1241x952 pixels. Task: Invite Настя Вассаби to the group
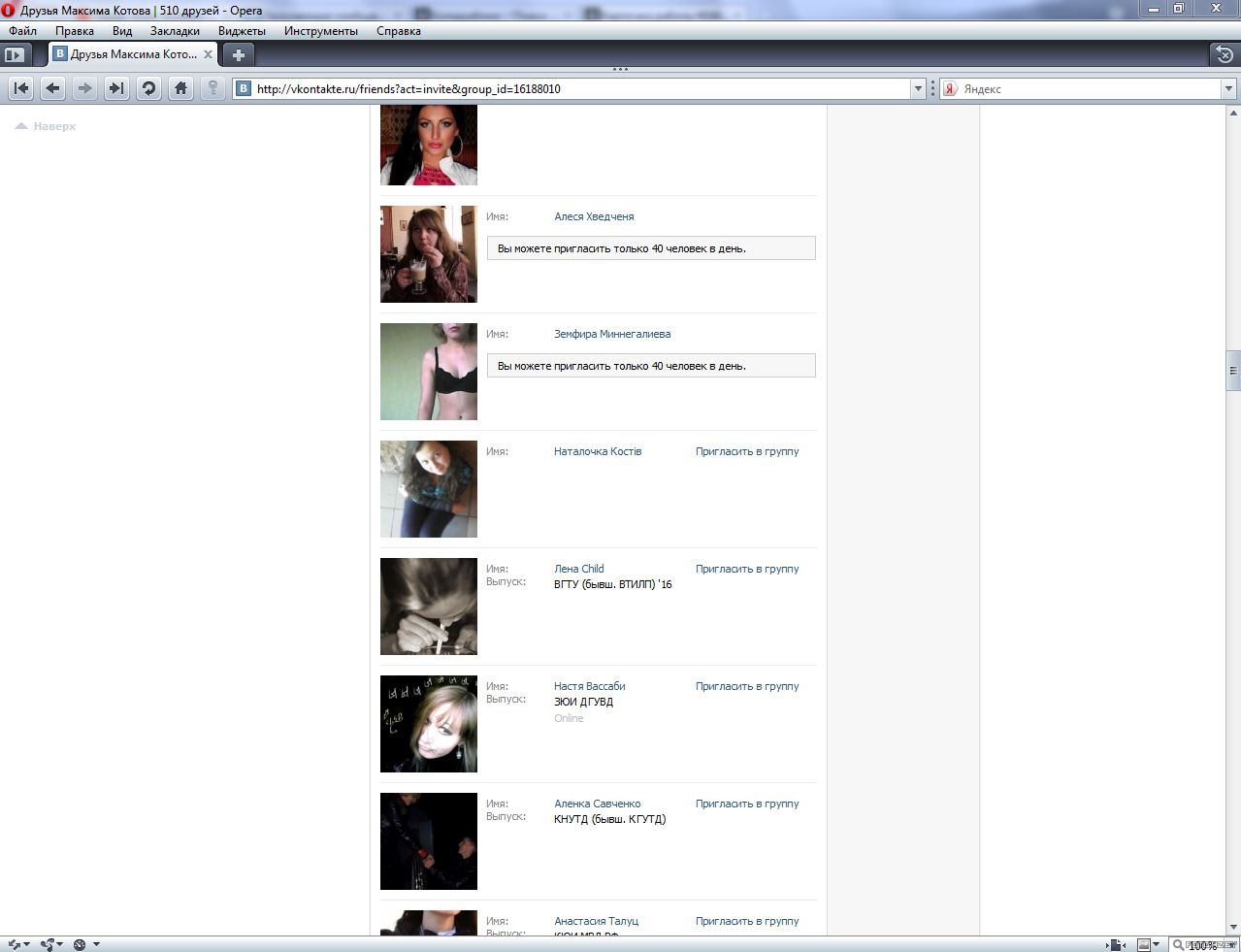[747, 686]
